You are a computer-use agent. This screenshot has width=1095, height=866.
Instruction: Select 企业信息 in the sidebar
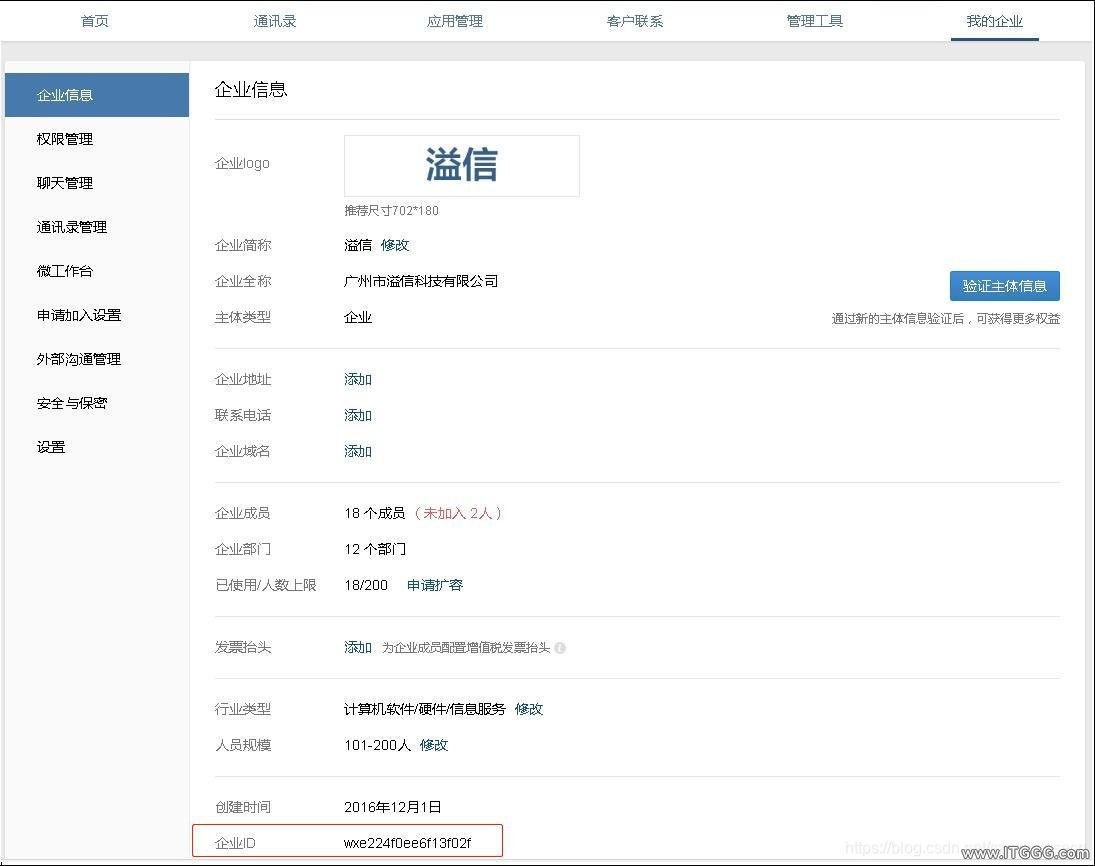tap(97, 95)
